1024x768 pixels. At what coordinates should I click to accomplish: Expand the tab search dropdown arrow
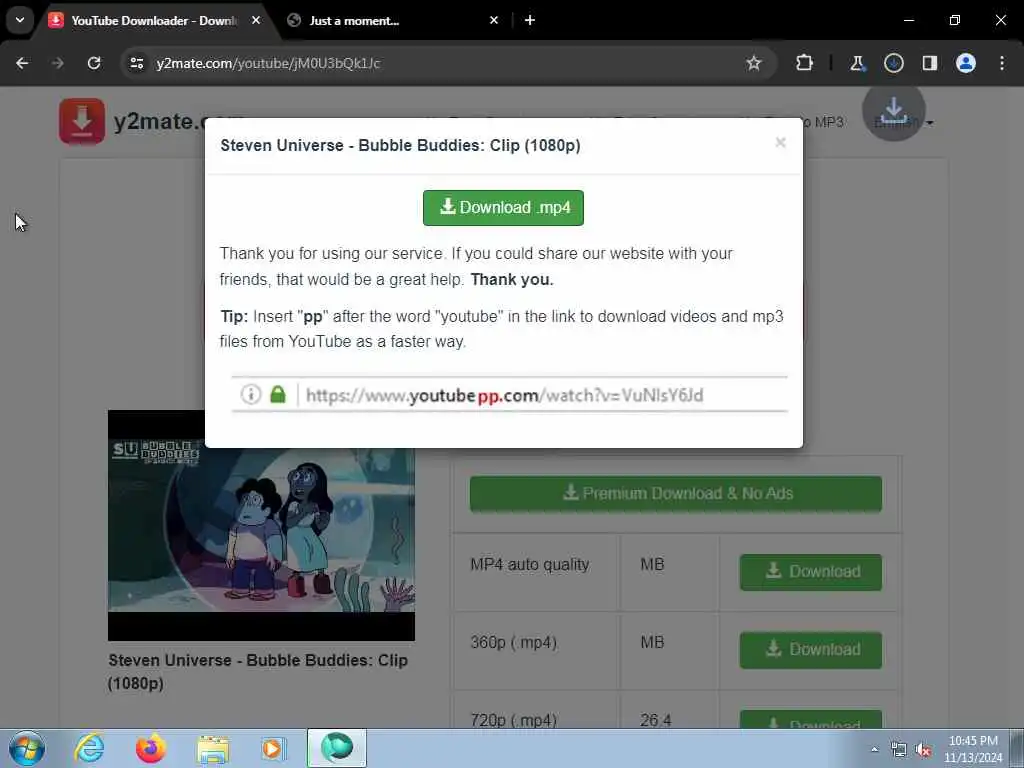tap(20, 20)
